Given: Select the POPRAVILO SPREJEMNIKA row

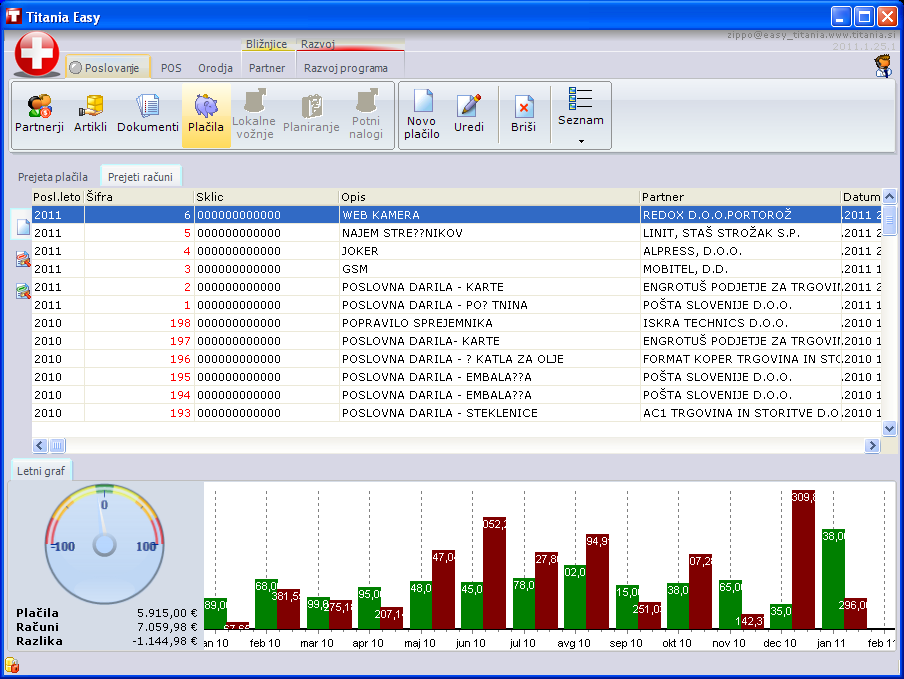Looking at the screenshot, I should (457, 323).
